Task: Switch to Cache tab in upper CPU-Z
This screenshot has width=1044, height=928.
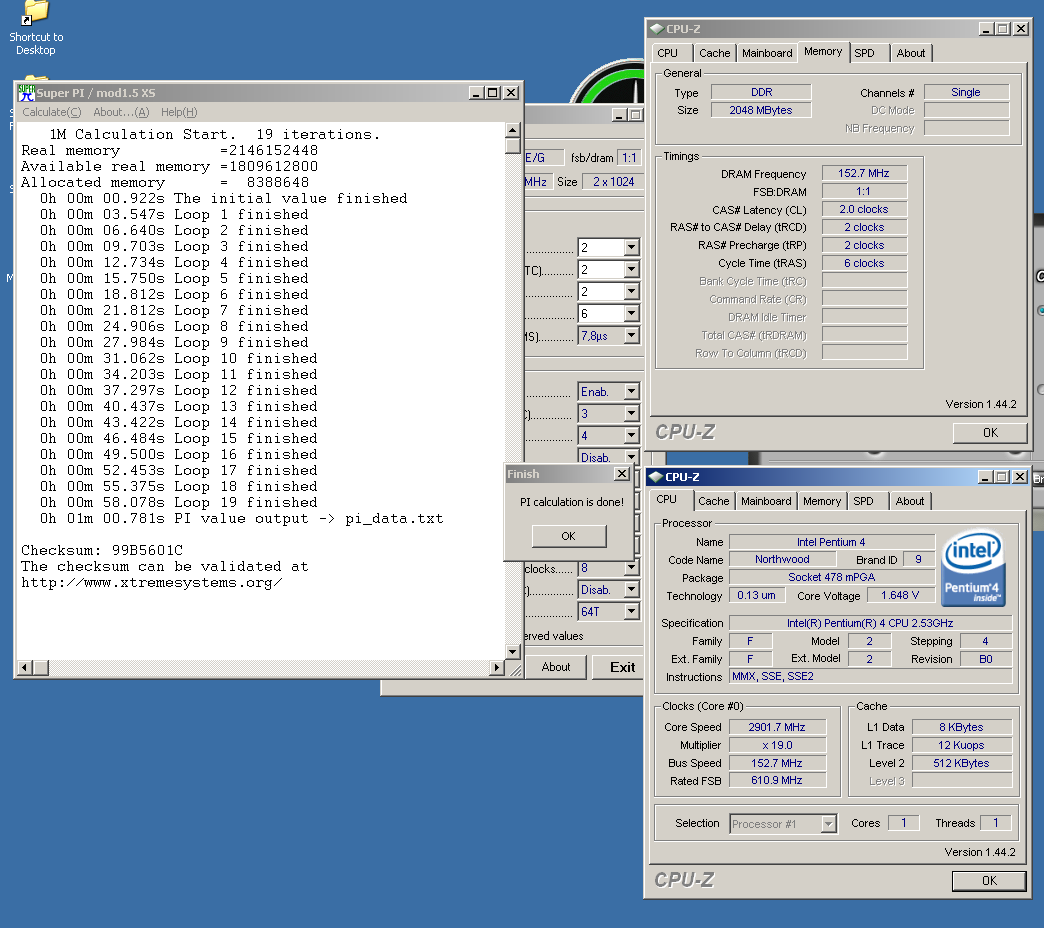Action: (714, 53)
